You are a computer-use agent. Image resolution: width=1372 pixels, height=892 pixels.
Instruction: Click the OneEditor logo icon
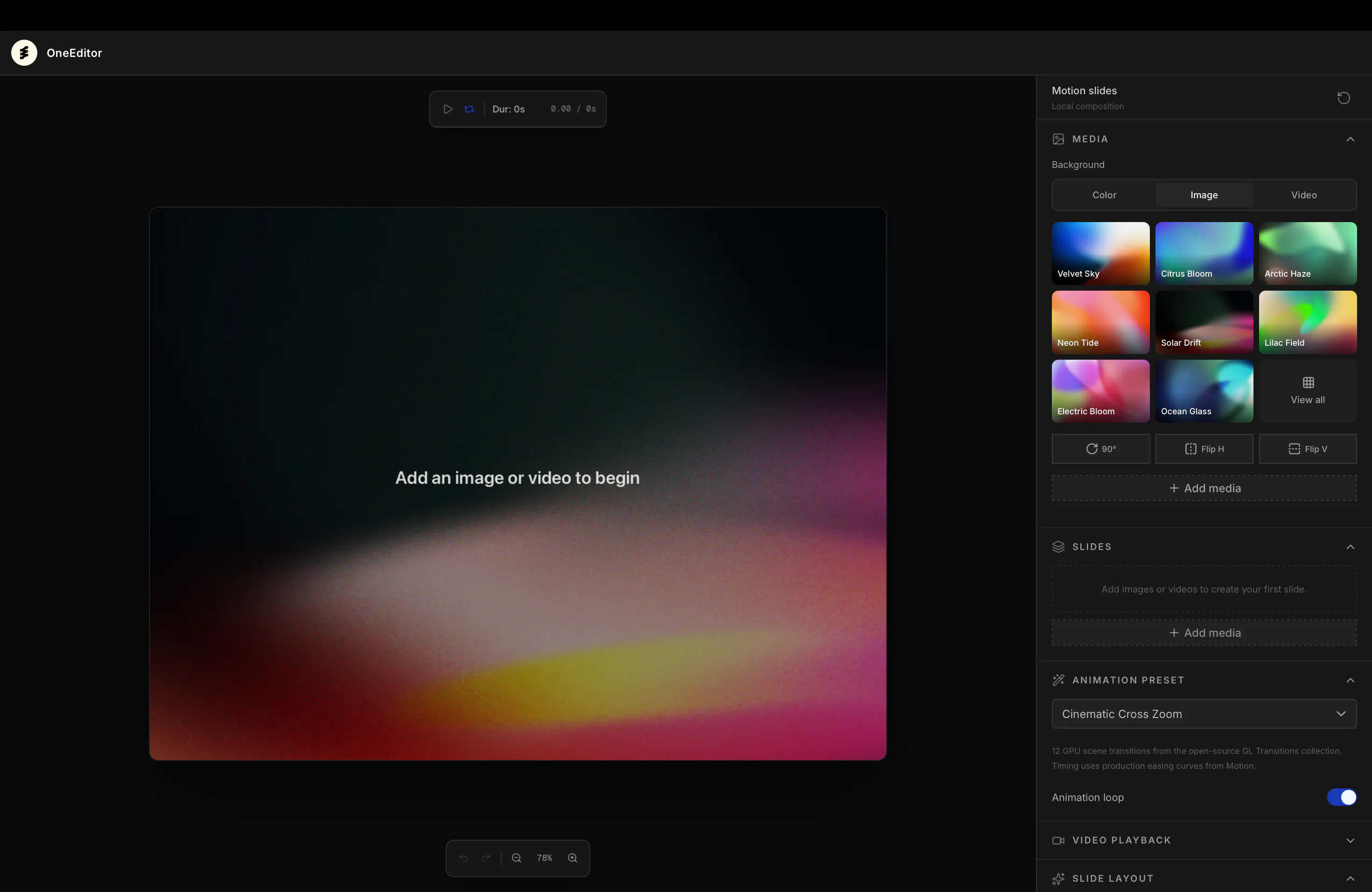pos(24,52)
